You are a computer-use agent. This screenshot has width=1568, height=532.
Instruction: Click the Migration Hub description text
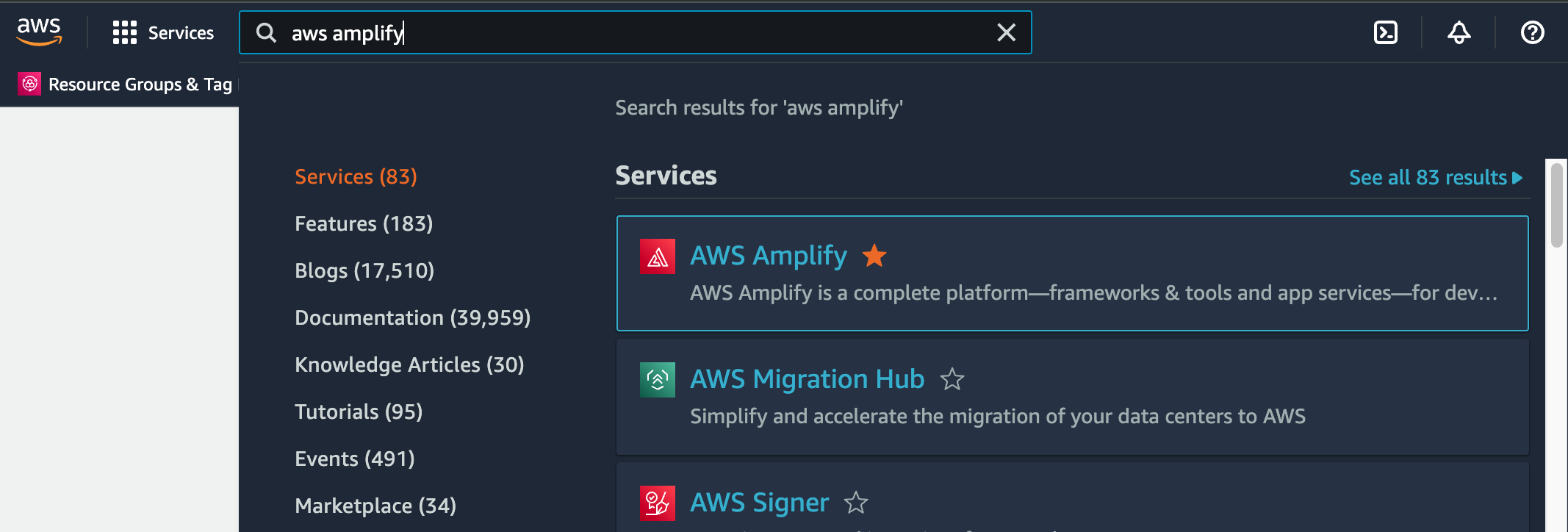click(x=998, y=417)
